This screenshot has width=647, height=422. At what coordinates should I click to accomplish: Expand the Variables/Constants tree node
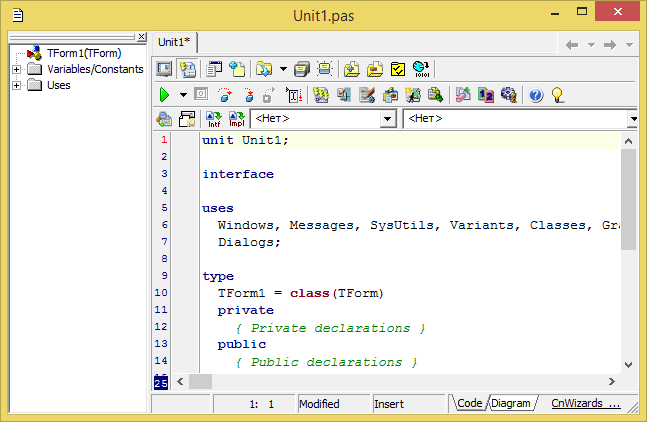(x=17, y=70)
